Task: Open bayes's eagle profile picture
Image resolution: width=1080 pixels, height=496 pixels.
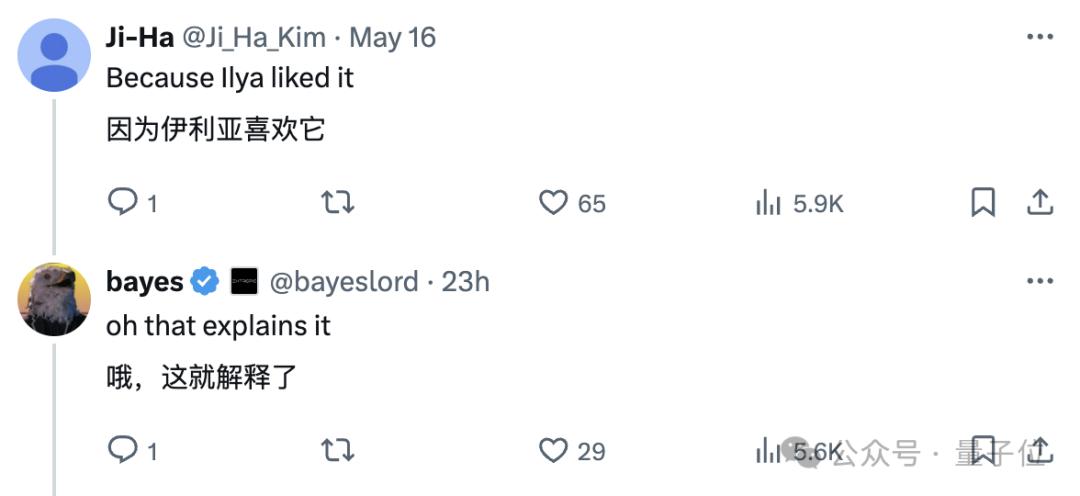Action: tap(54, 299)
